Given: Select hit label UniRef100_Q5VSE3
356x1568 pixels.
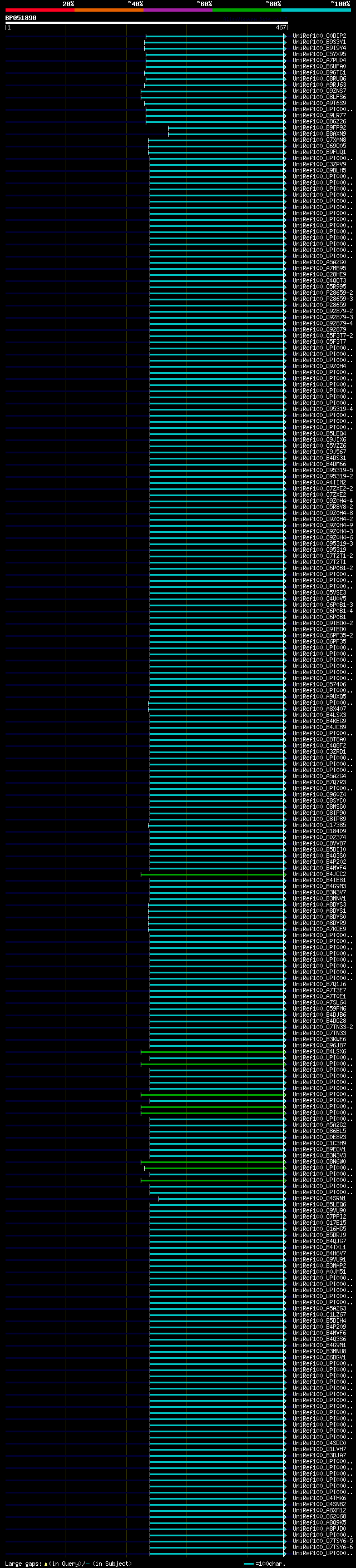Looking at the screenshot, I should pyautogui.click(x=319, y=592).
